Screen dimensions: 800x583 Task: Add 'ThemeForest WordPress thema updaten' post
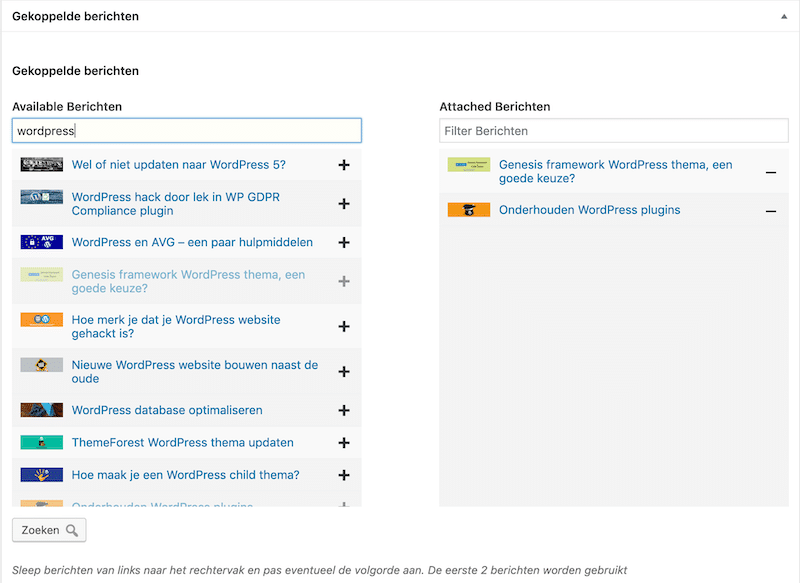tap(344, 443)
